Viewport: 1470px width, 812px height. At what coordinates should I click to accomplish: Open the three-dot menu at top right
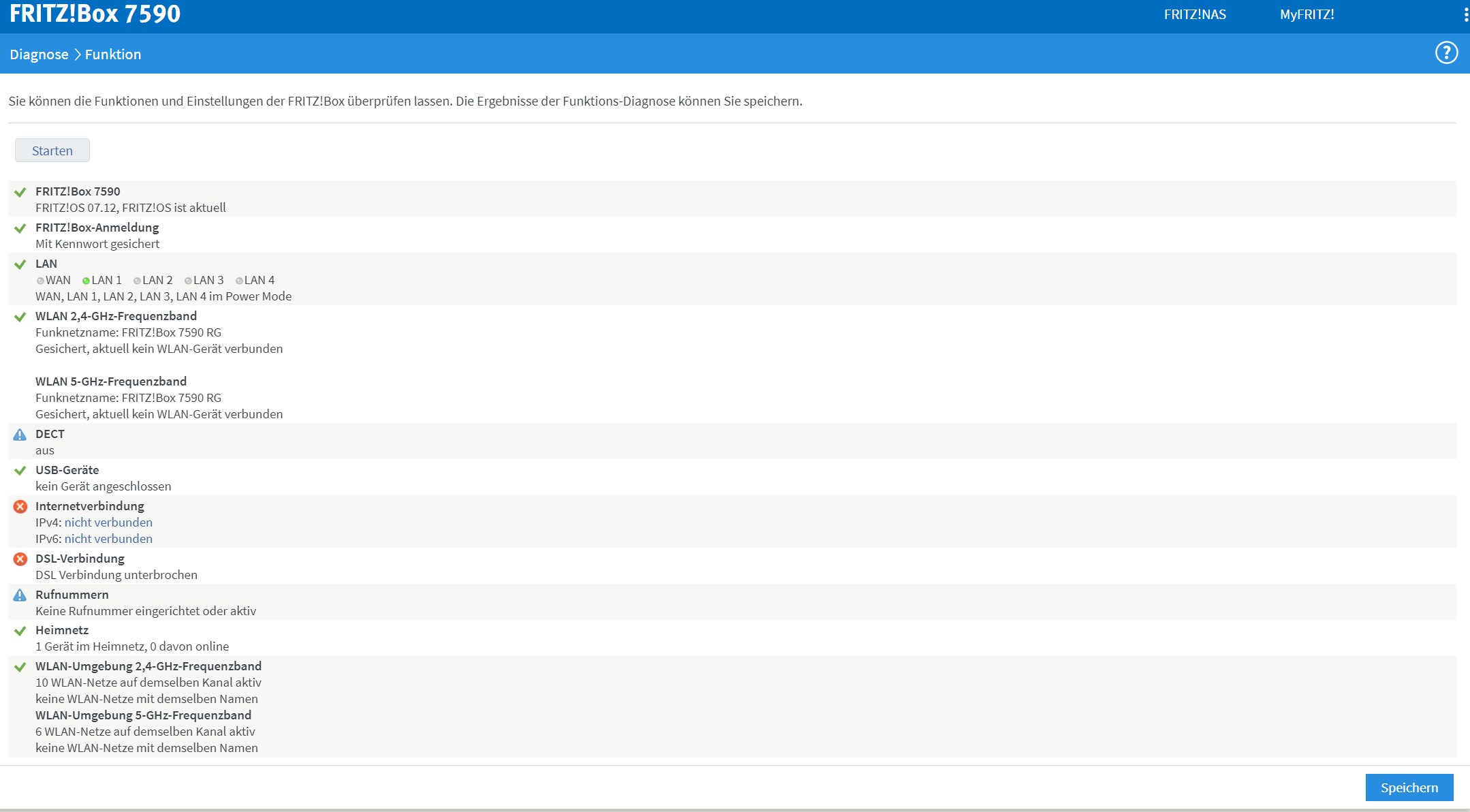(1465, 15)
